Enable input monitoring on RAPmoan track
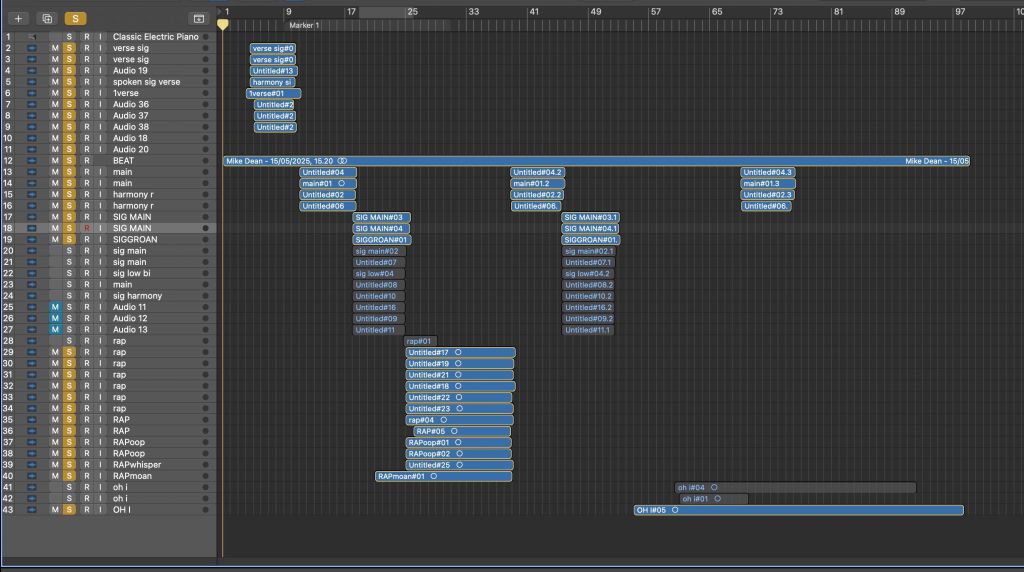This screenshot has width=1024, height=572. (x=100, y=476)
